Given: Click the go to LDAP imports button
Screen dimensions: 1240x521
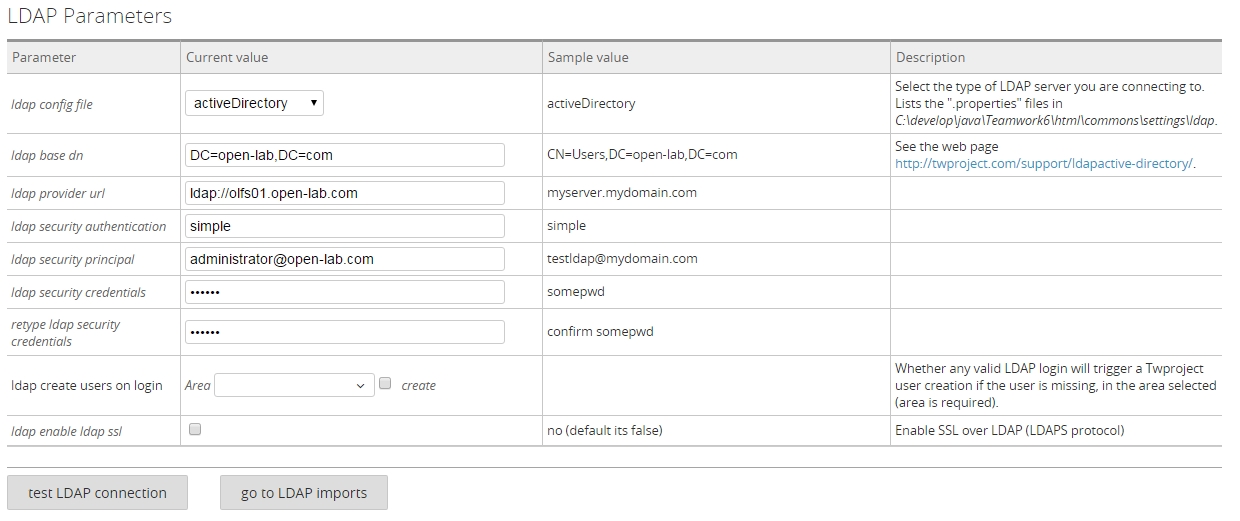Looking at the screenshot, I should (x=303, y=493).
